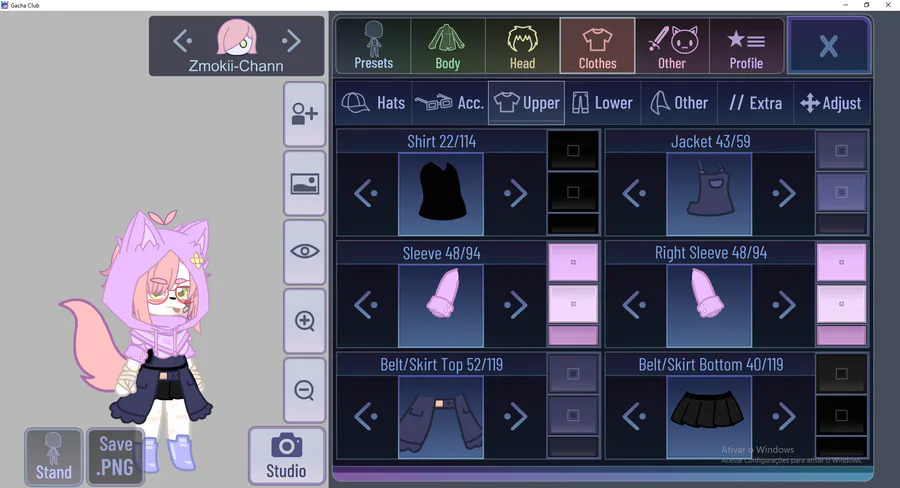Pick the second light Sleeve 48/94 swatch
The height and width of the screenshot is (488, 900).
(573, 304)
